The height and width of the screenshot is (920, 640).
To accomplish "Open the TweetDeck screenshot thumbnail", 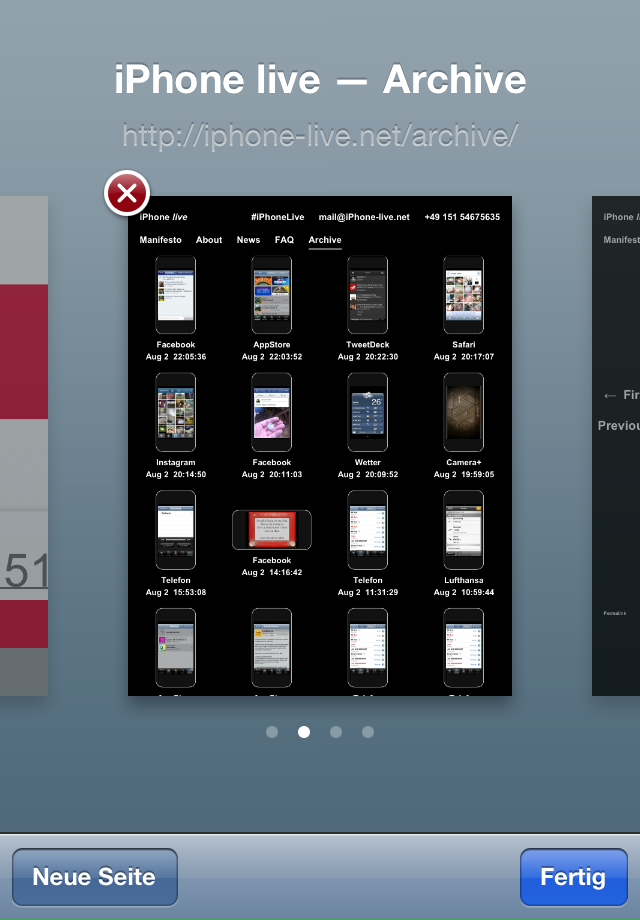I will 368,295.
